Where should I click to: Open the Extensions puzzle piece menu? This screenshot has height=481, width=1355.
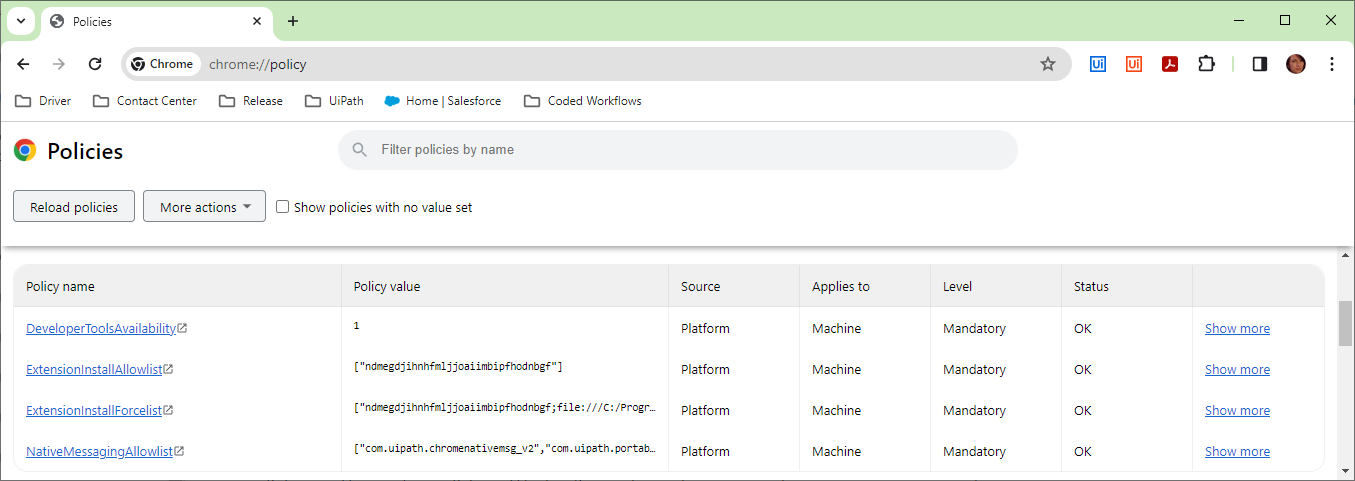pos(1206,64)
